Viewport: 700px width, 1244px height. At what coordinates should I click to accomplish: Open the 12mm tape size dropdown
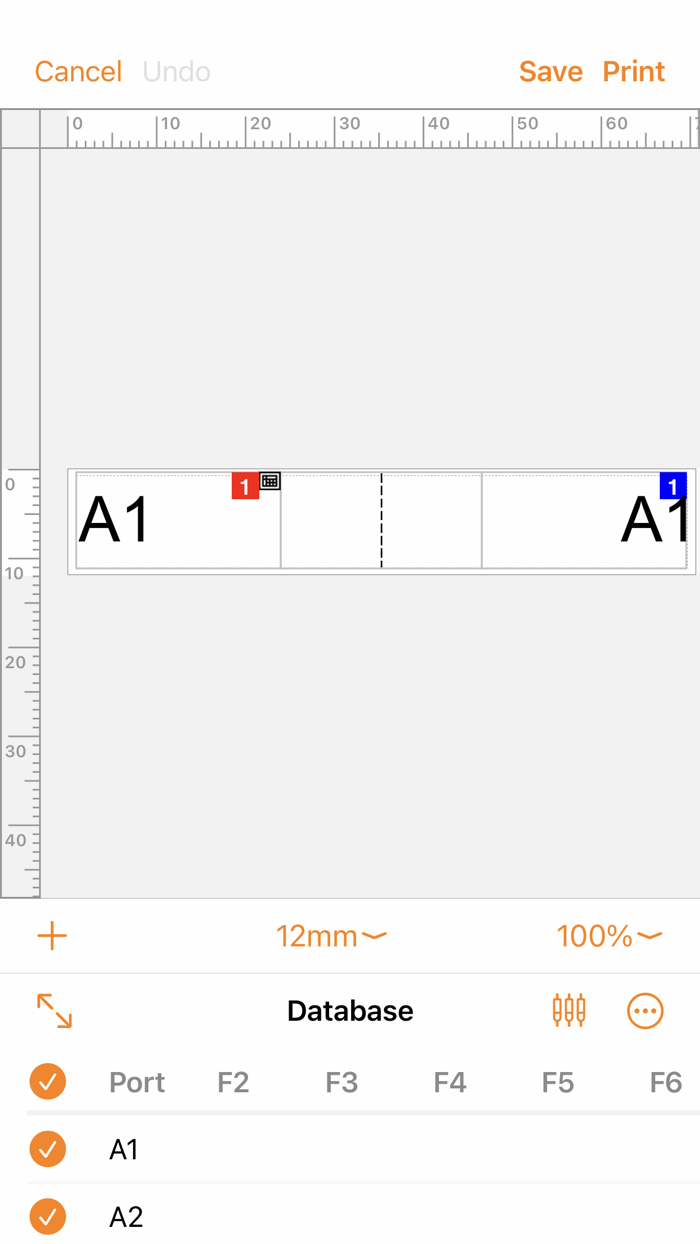click(331, 936)
